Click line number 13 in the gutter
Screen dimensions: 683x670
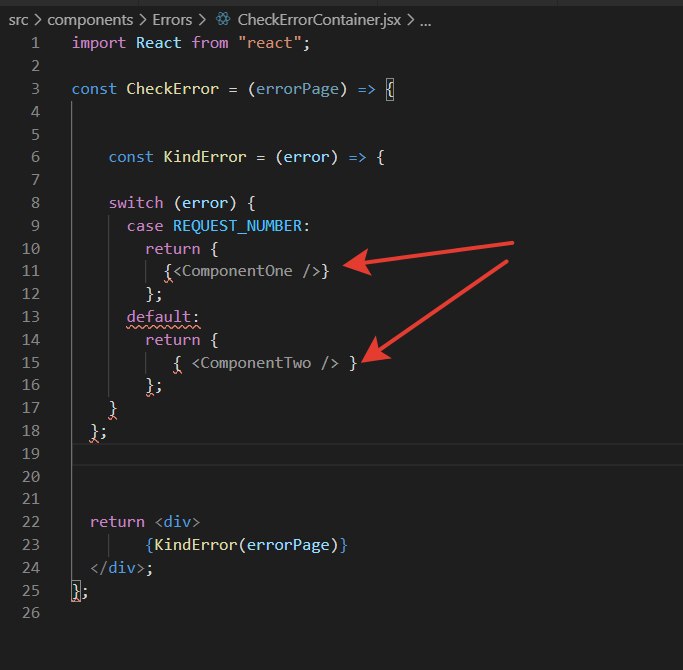click(x=31, y=317)
